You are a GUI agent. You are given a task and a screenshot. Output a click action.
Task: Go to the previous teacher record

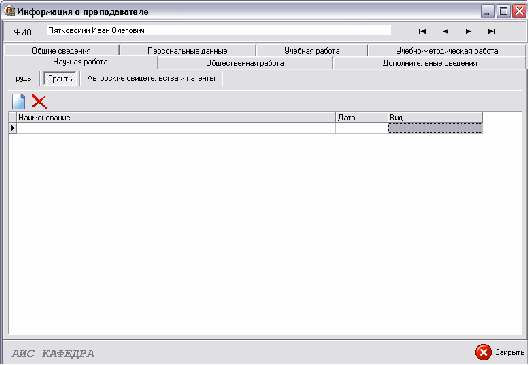[445, 31]
